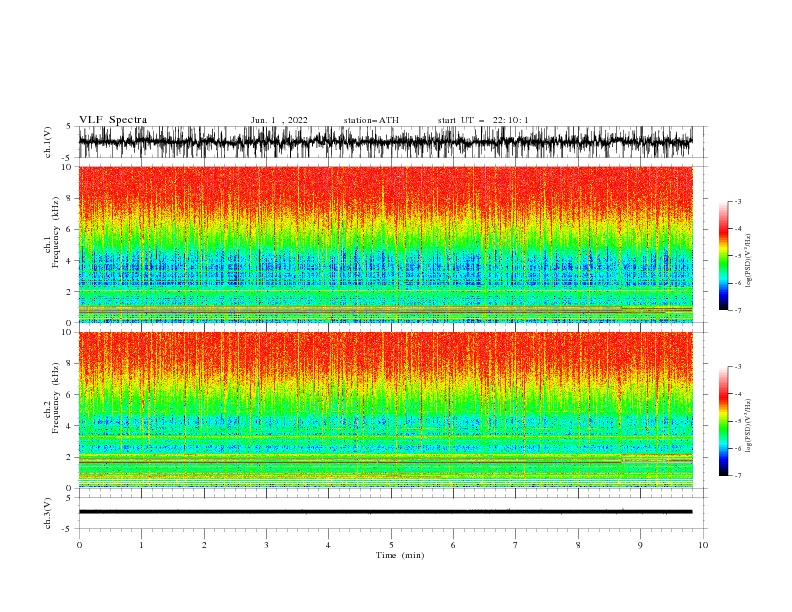Click the ch.1 colorbar "log(PSD)(V²/Hz)" label
792x612 pixels.
(x=749, y=261)
